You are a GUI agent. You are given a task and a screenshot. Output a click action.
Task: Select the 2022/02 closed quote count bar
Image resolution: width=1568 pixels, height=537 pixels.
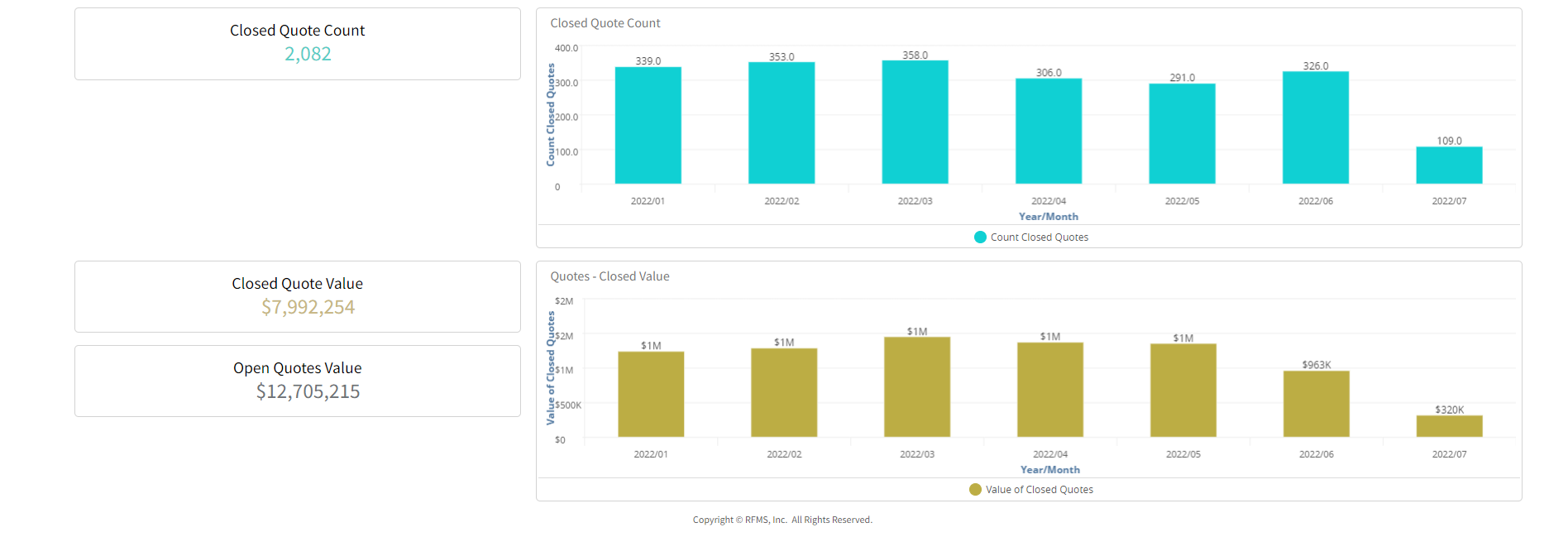pos(782,122)
